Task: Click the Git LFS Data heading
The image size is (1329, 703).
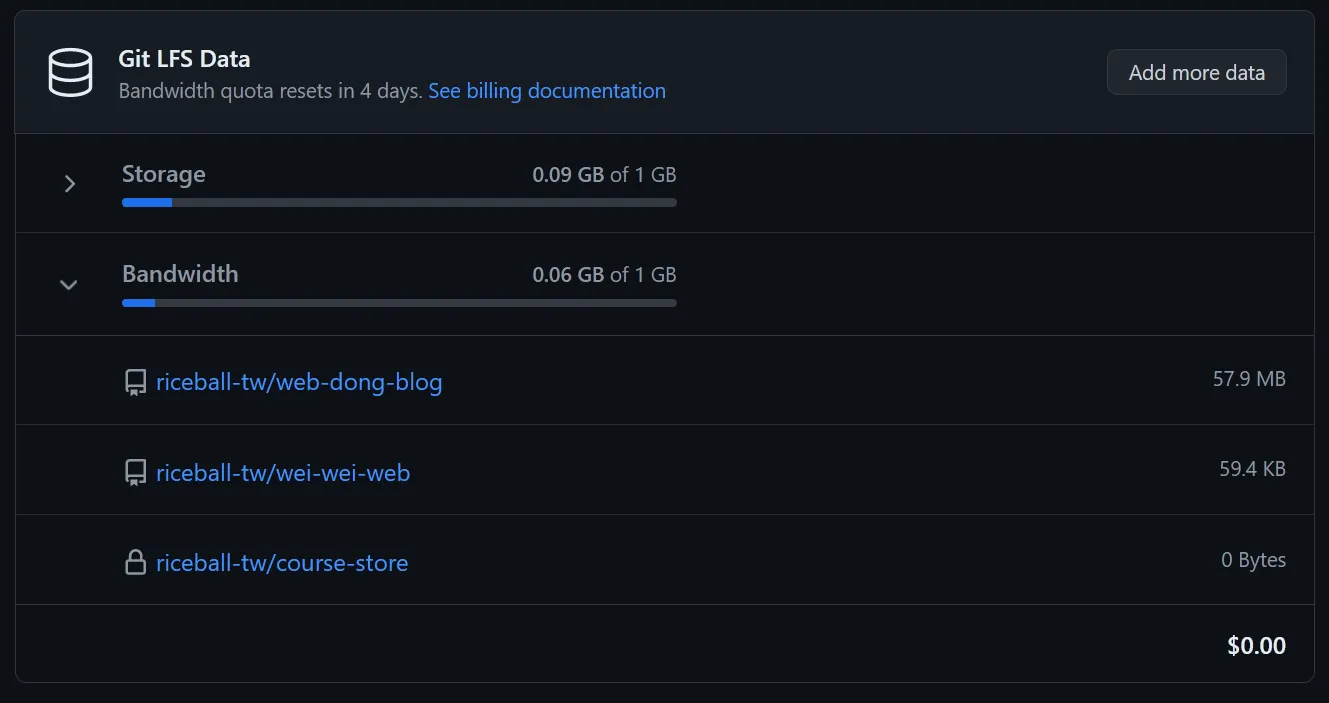Action: [x=184, y=59]
